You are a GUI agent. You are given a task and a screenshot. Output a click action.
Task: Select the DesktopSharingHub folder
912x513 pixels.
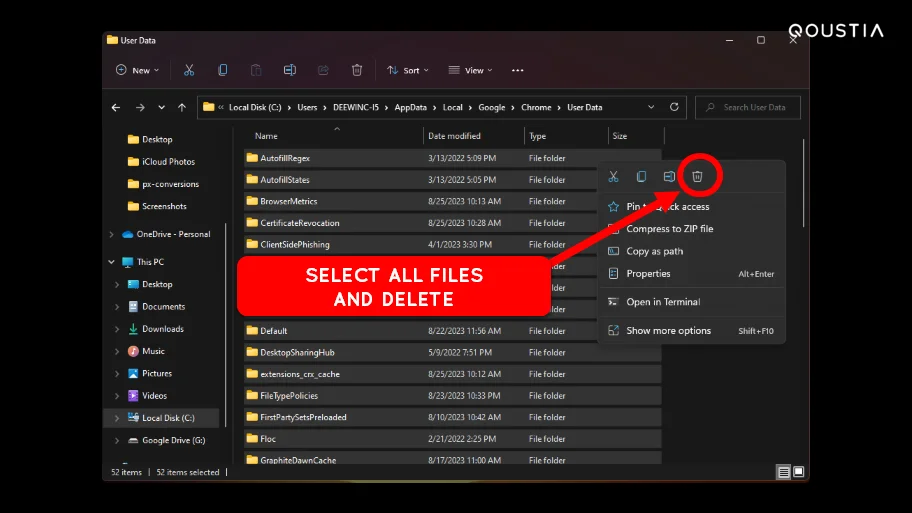point(453,352)
